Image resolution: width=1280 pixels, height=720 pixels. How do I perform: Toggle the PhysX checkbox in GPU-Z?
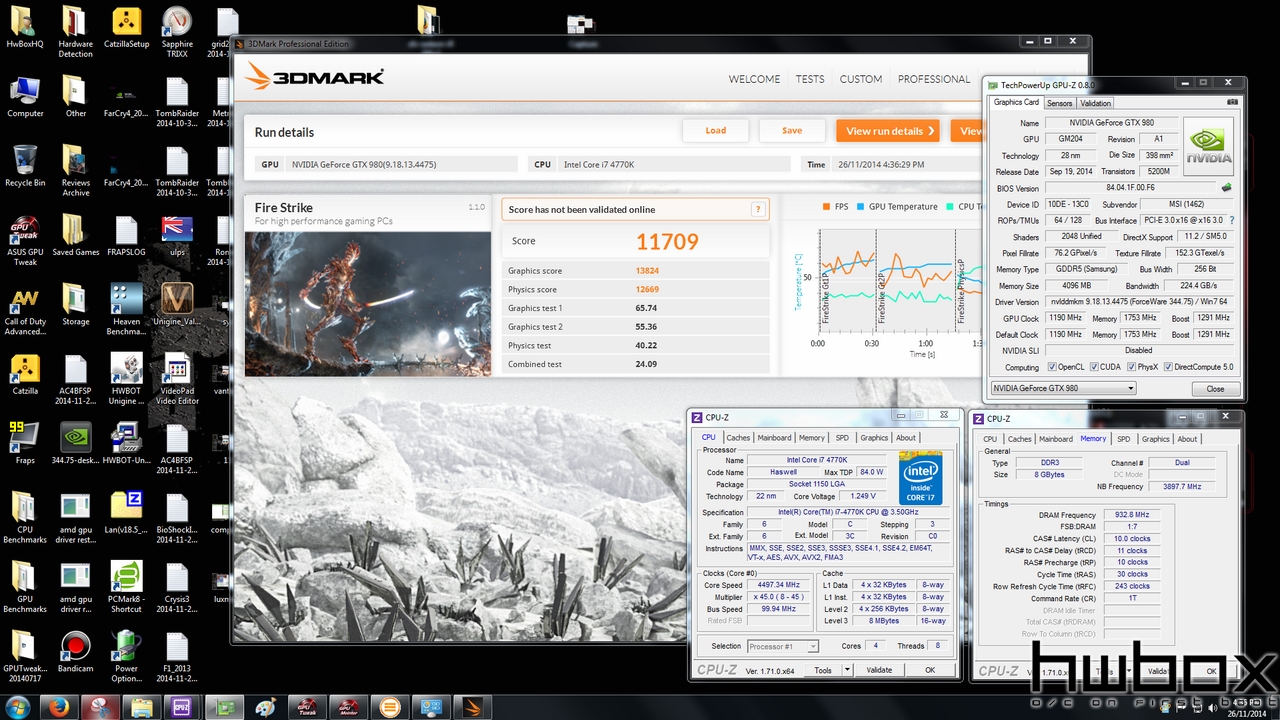pyautogui.click(x=1130, y=367)
